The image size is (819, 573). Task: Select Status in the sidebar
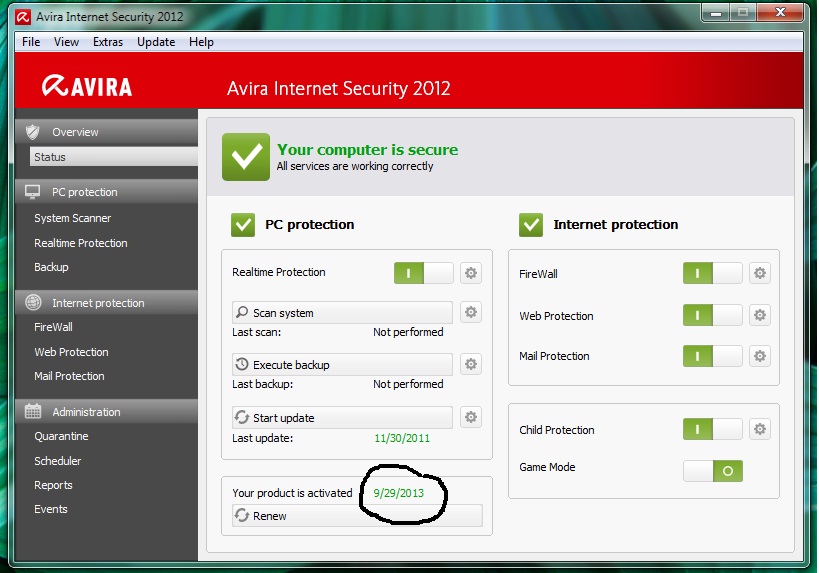tap(113, 157)
